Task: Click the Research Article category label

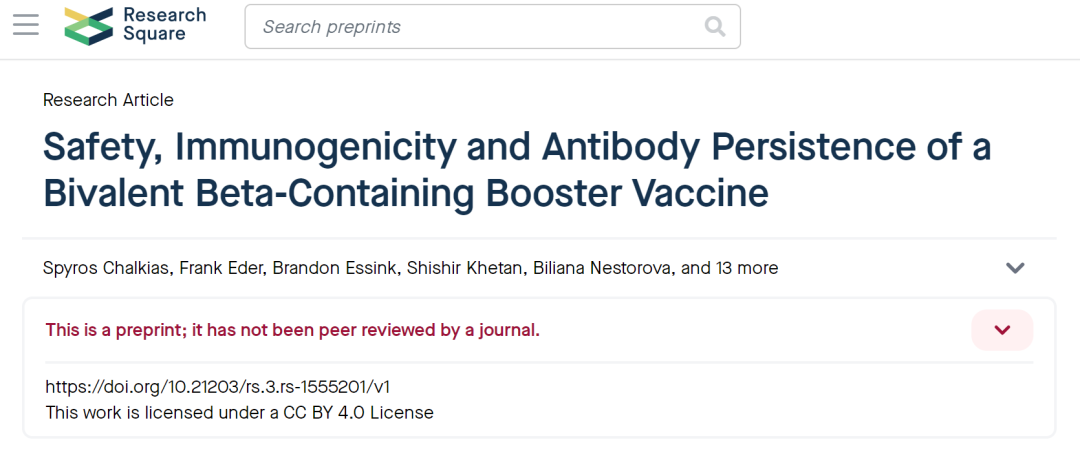Action: tap(108, 100)
